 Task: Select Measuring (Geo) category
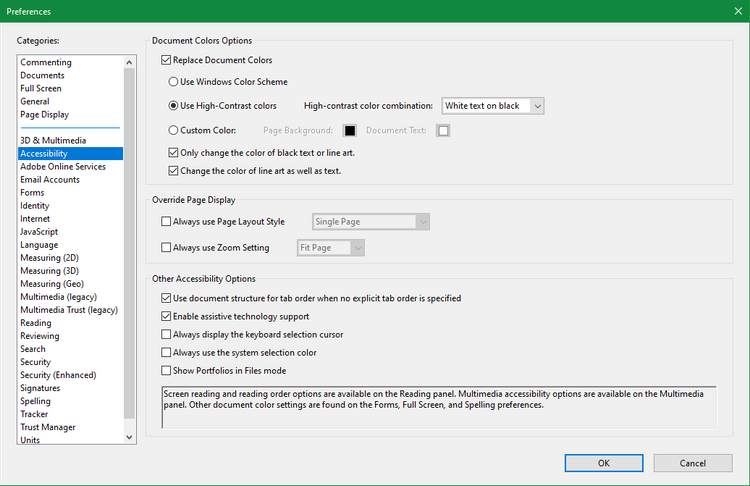click(52, 284)
